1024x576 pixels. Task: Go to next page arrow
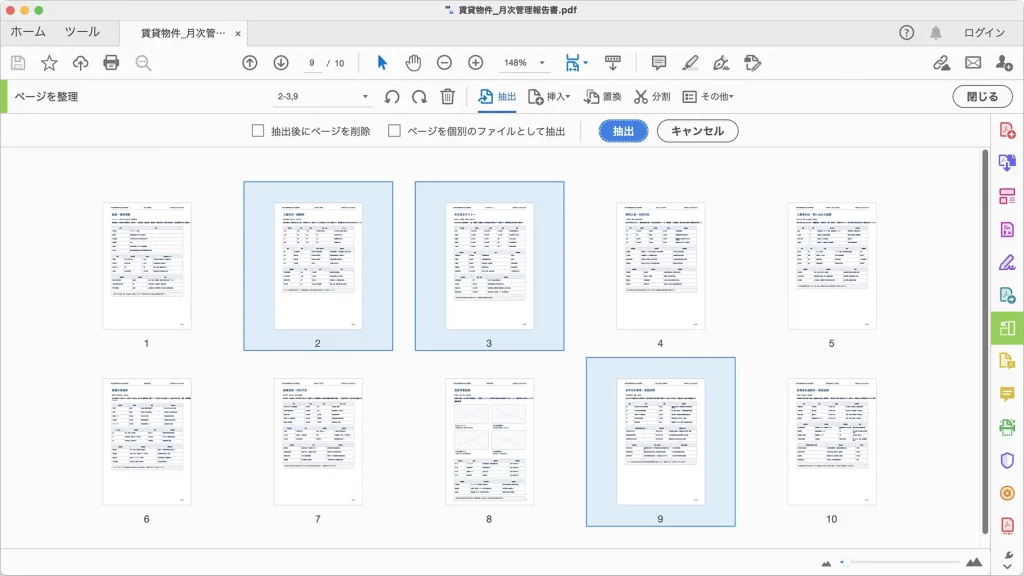(x=281, y=63)
